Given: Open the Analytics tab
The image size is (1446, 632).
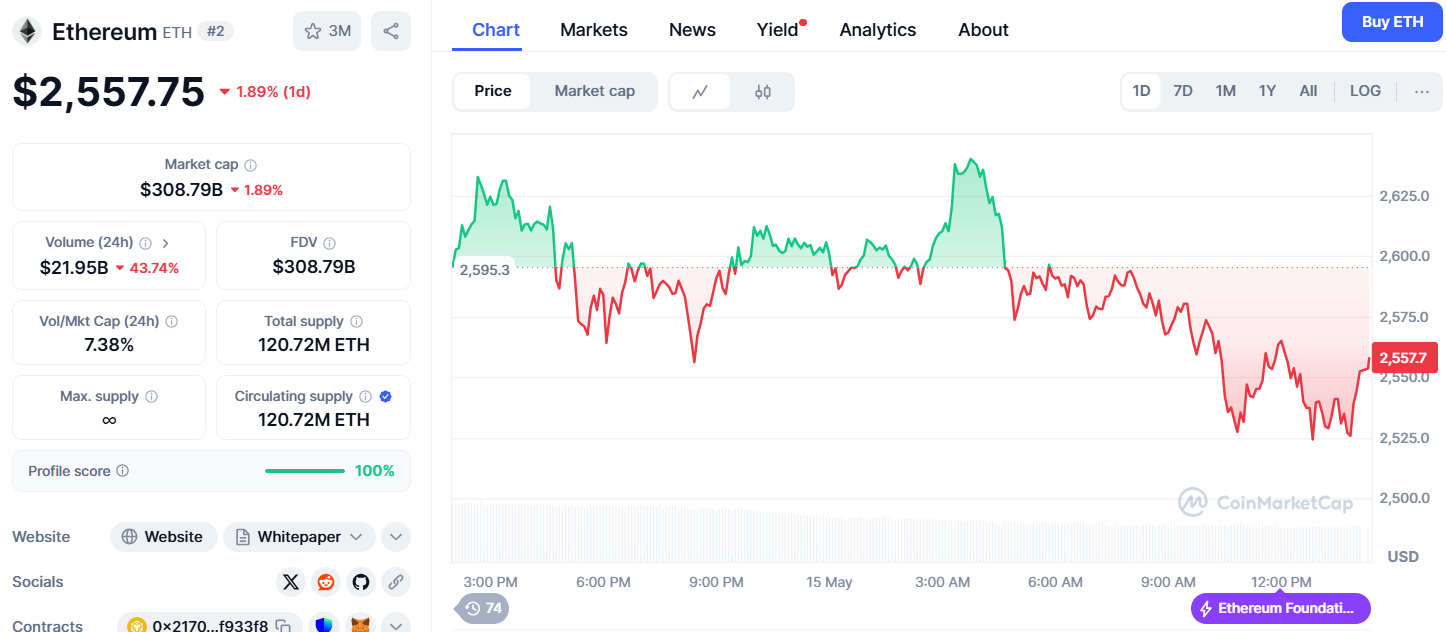Looking at the screenshot, I should tap(878, 30).
